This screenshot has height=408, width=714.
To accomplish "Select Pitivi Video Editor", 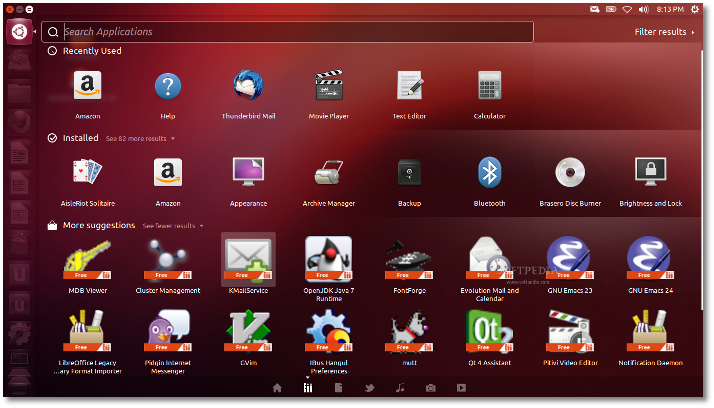I will pyautogui.click(x=570, y=331).
